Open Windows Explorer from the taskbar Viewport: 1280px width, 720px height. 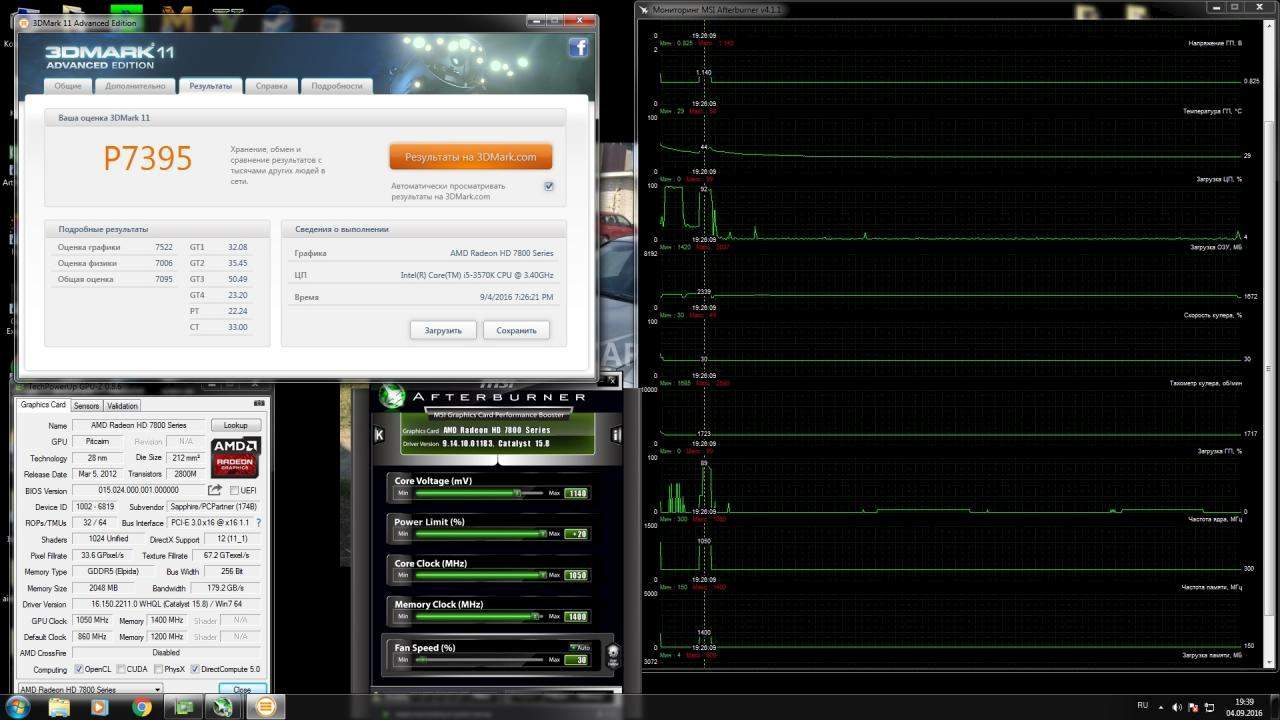click(60, 707)
